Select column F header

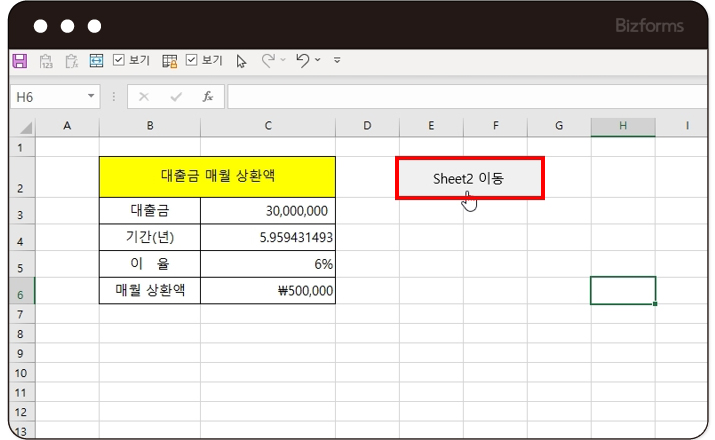click(x=495, y=126)
